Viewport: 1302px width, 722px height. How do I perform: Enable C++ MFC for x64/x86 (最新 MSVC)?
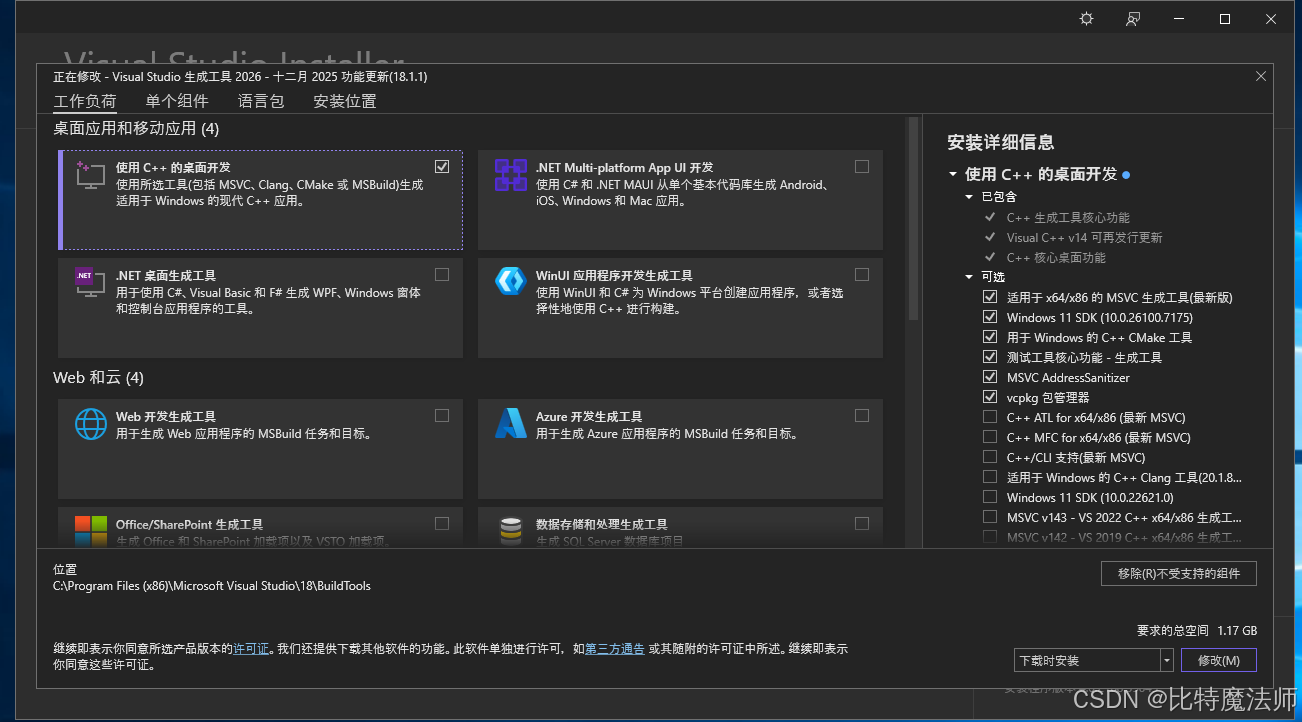(990, 437)
